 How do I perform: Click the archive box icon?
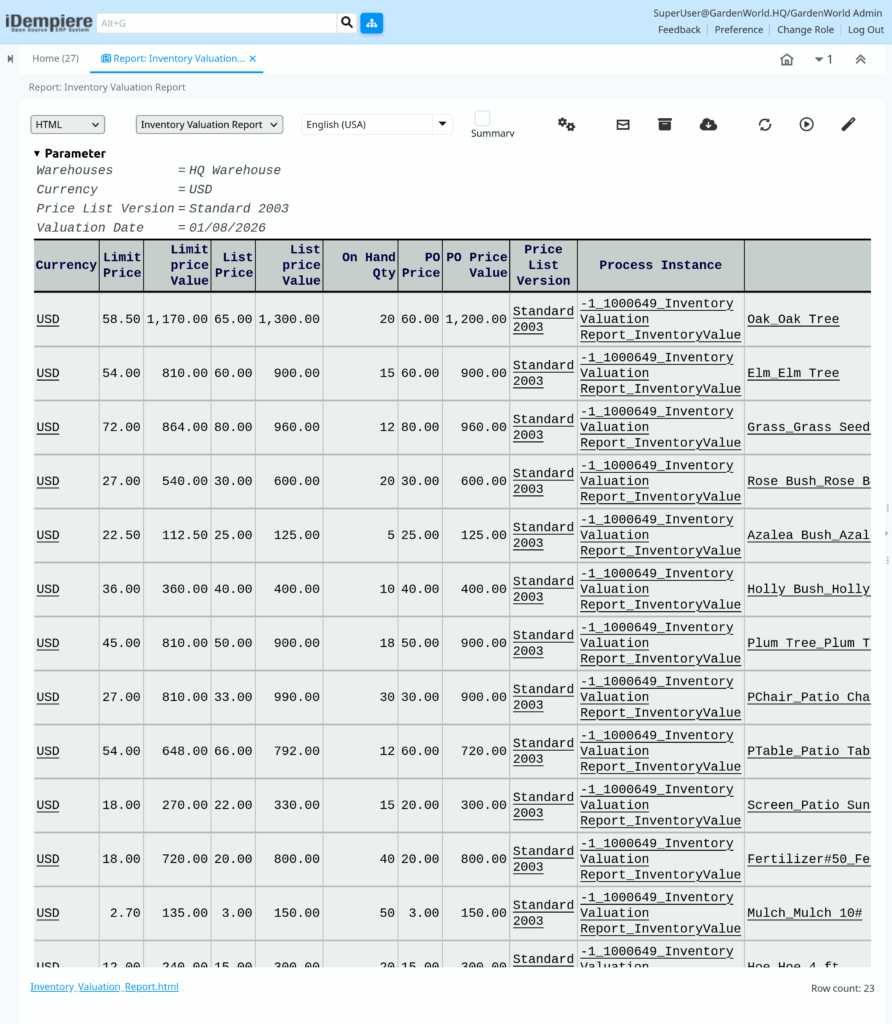tap(665, 124)
